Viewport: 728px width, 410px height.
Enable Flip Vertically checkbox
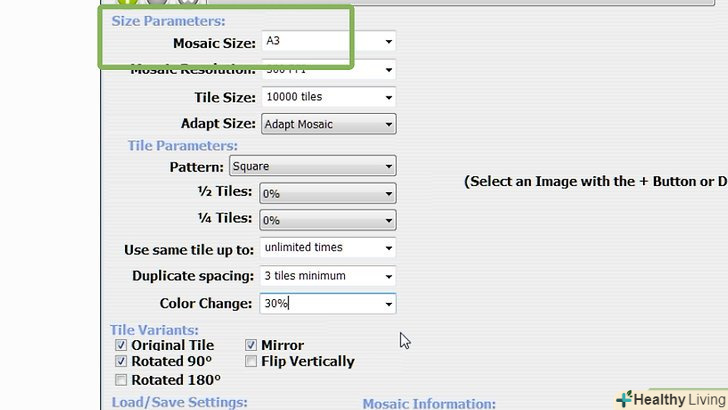251,361
